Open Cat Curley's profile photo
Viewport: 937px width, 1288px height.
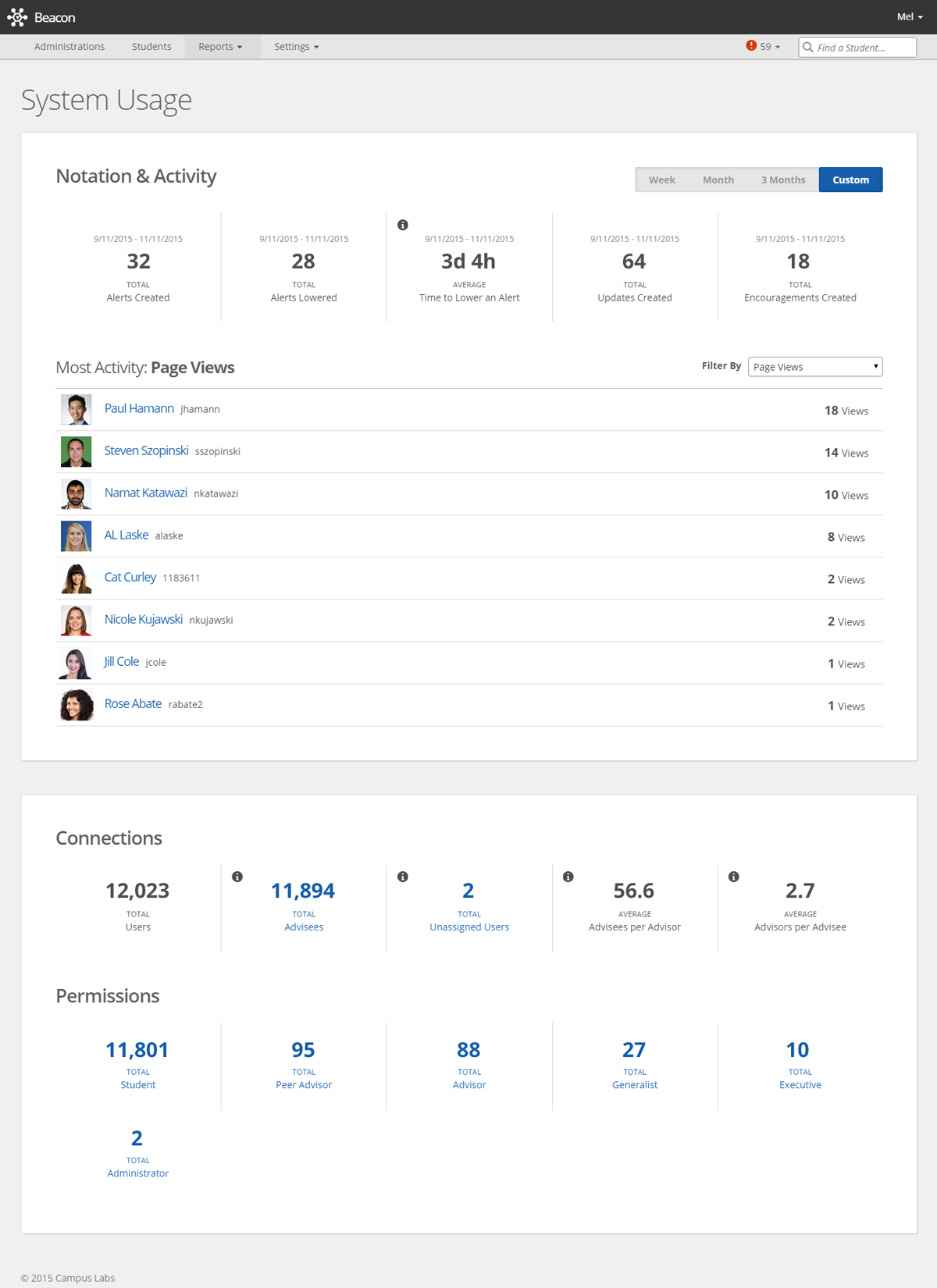click(x=77, y=578)
